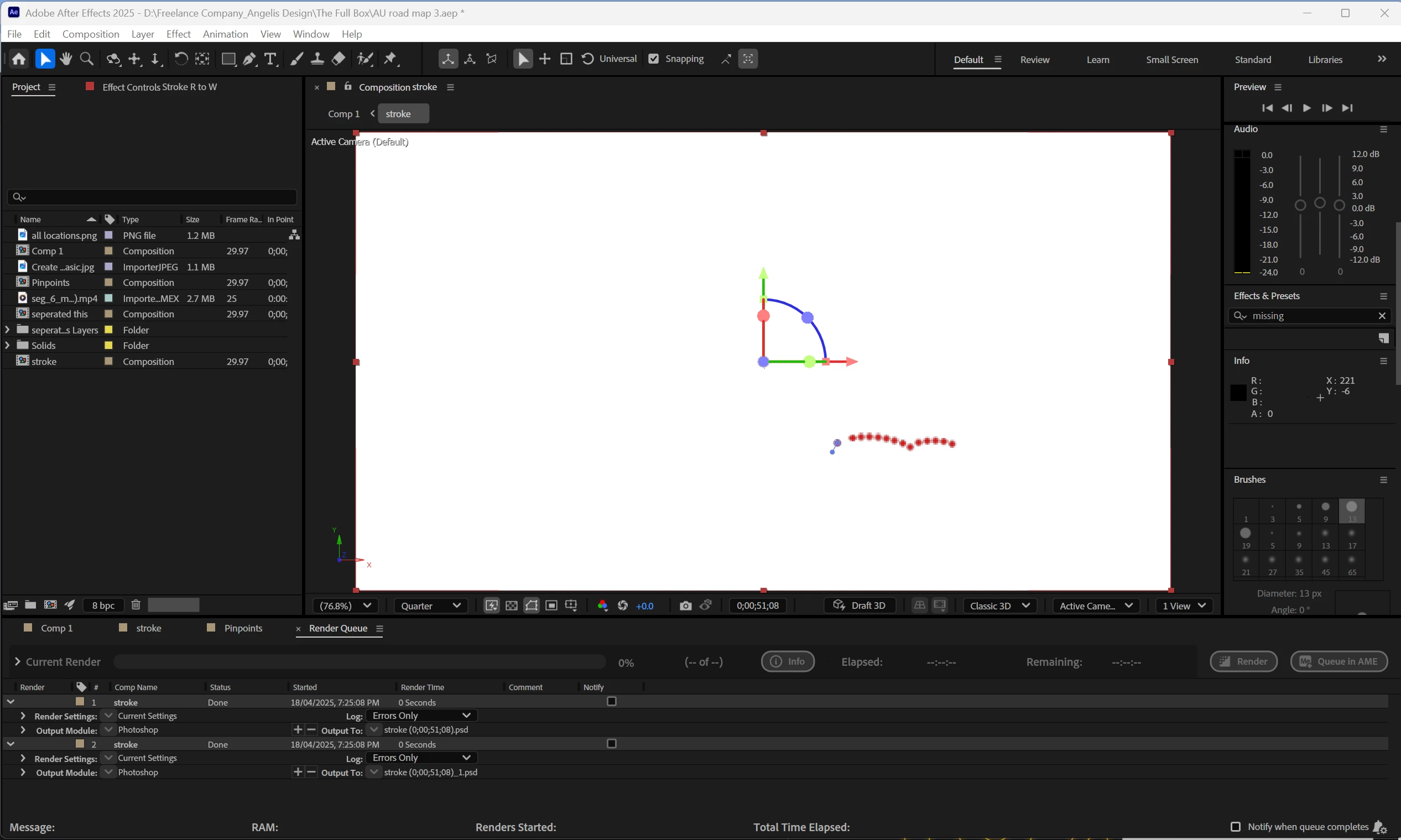Delete item with project trash icon
Image resolution: width=1401 pixels, height=840 pixels.
click(136, 604)
